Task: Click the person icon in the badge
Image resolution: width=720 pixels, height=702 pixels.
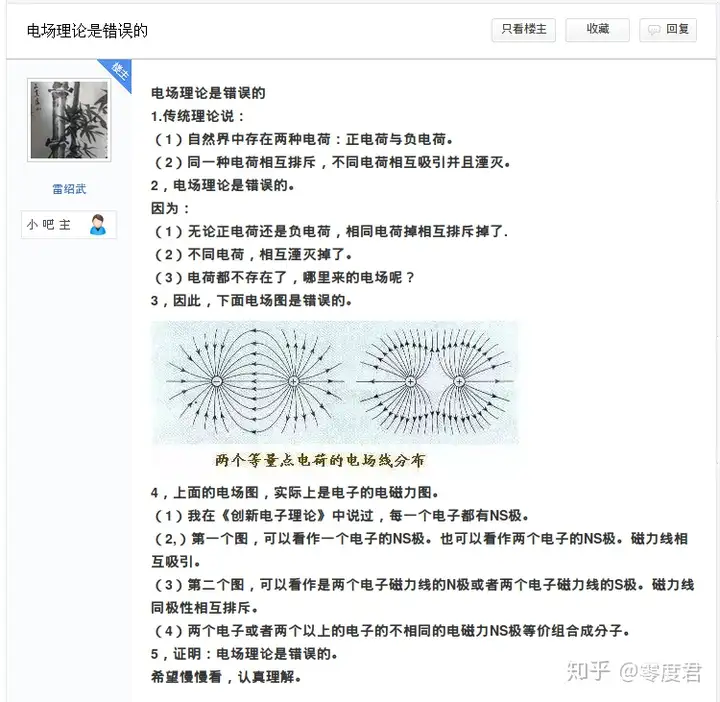Action: point(97,225)
